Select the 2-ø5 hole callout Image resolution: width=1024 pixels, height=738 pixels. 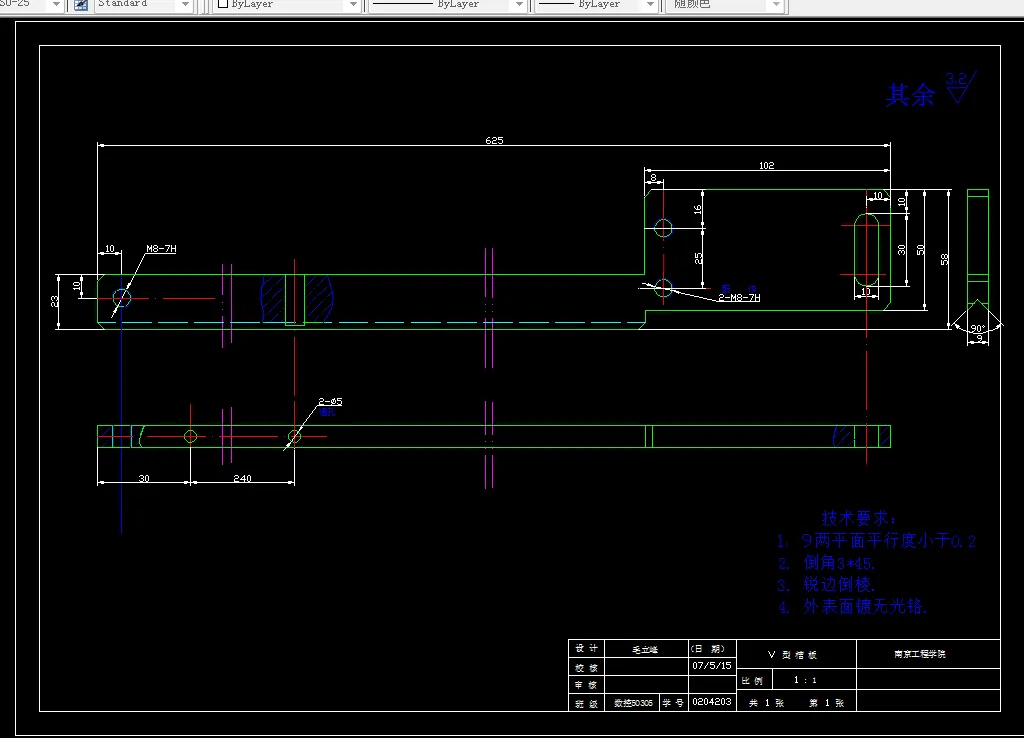tap(330, 402)
